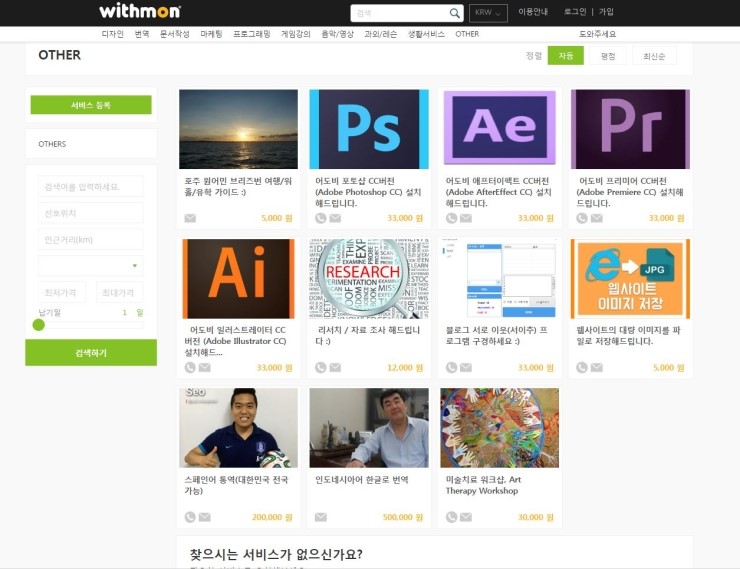Click mail icon on Brisbane travel guide card
The image size is (740, 569).
(190, 218)
